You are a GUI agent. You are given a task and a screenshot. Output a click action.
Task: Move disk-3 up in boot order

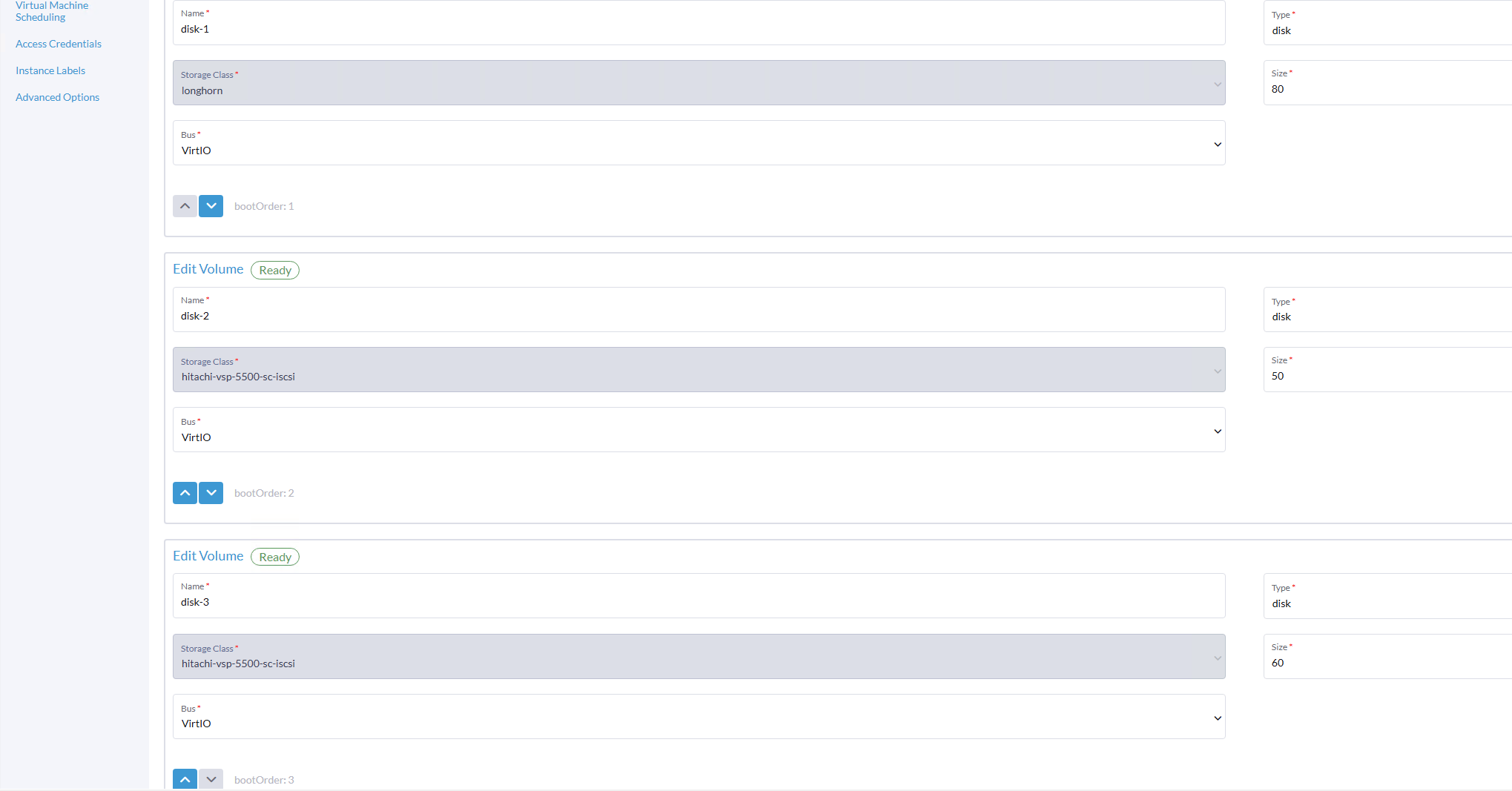point(185,779)
